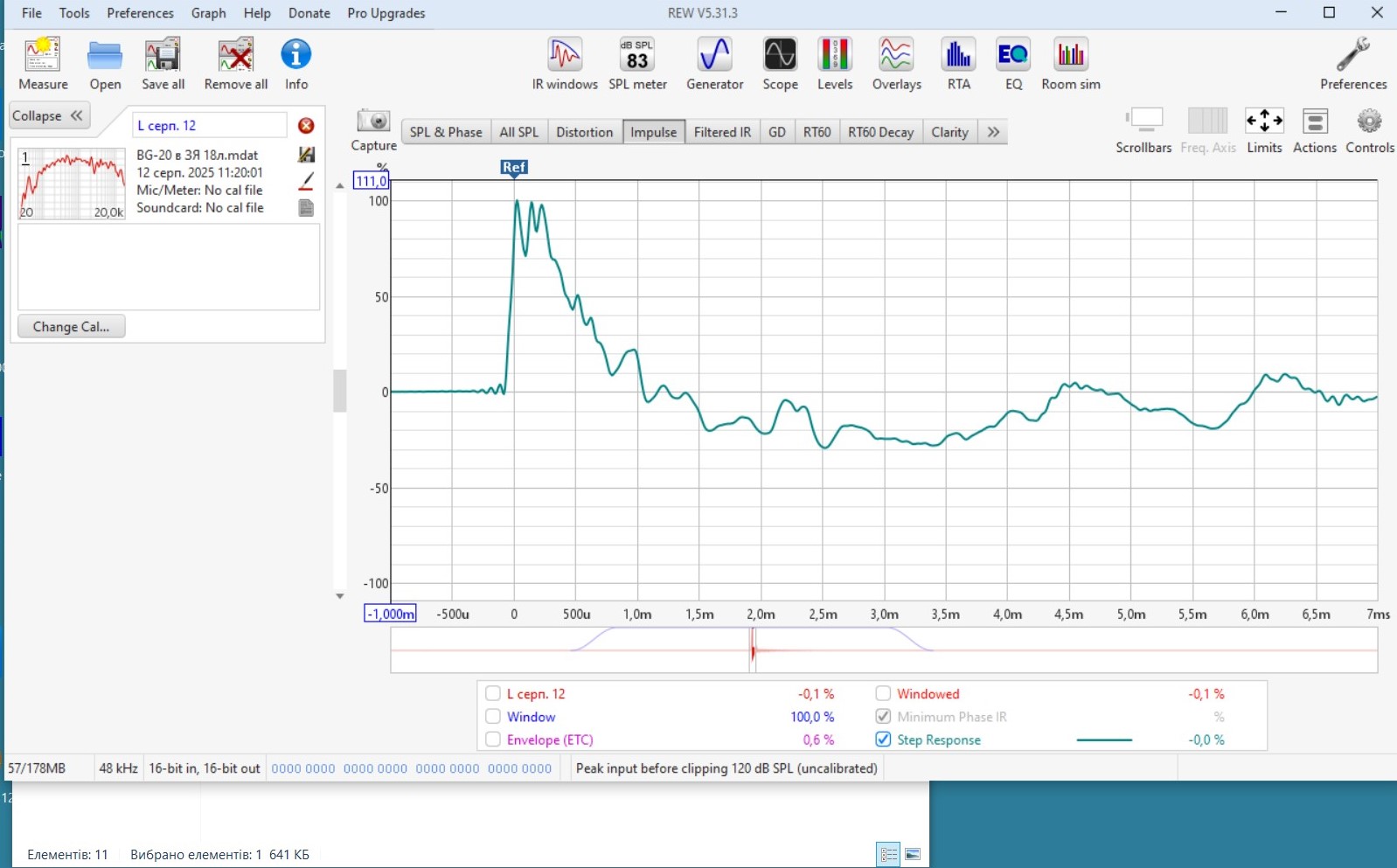Open the Overlays window

pyautogui.click(x=897, y=64)
